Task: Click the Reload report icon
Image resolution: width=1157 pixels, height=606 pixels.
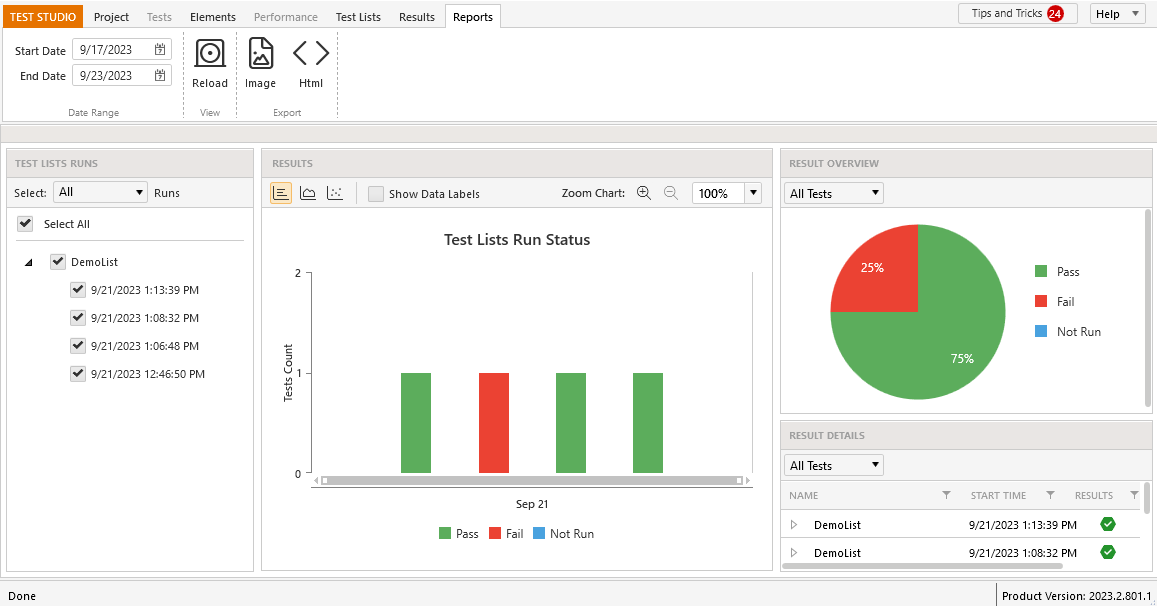Action: (x=210, y=54)
